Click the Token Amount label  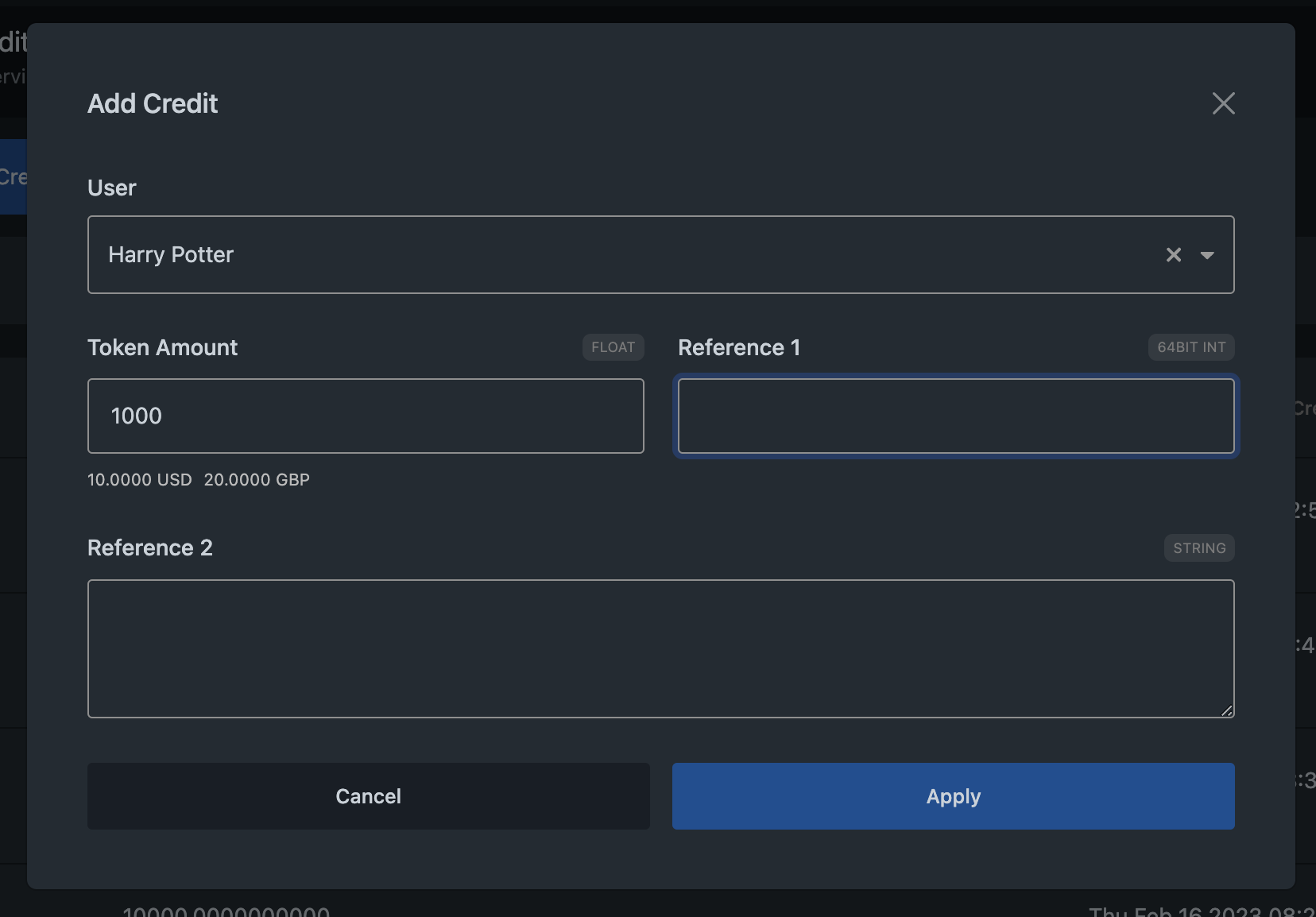162,347
